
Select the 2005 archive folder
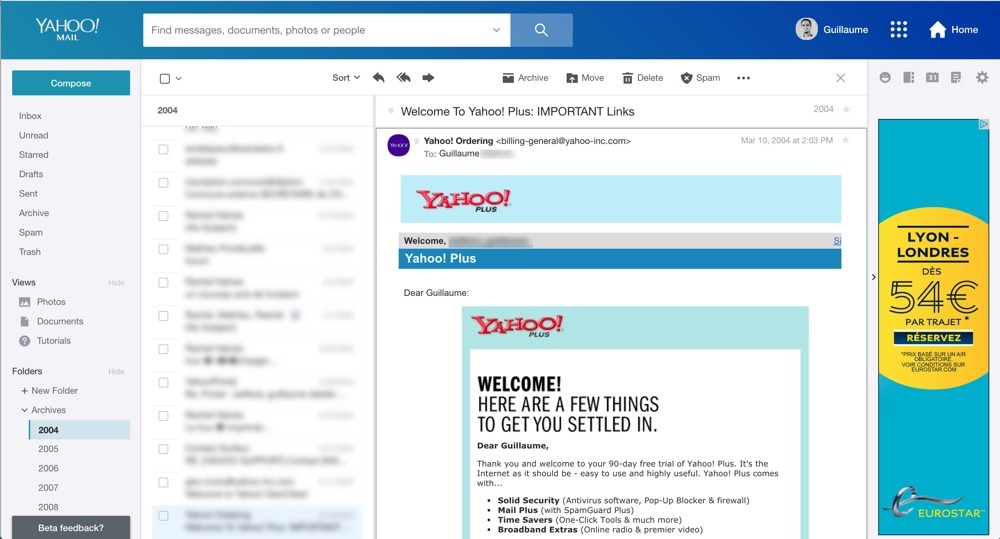(x=48, y=448)
